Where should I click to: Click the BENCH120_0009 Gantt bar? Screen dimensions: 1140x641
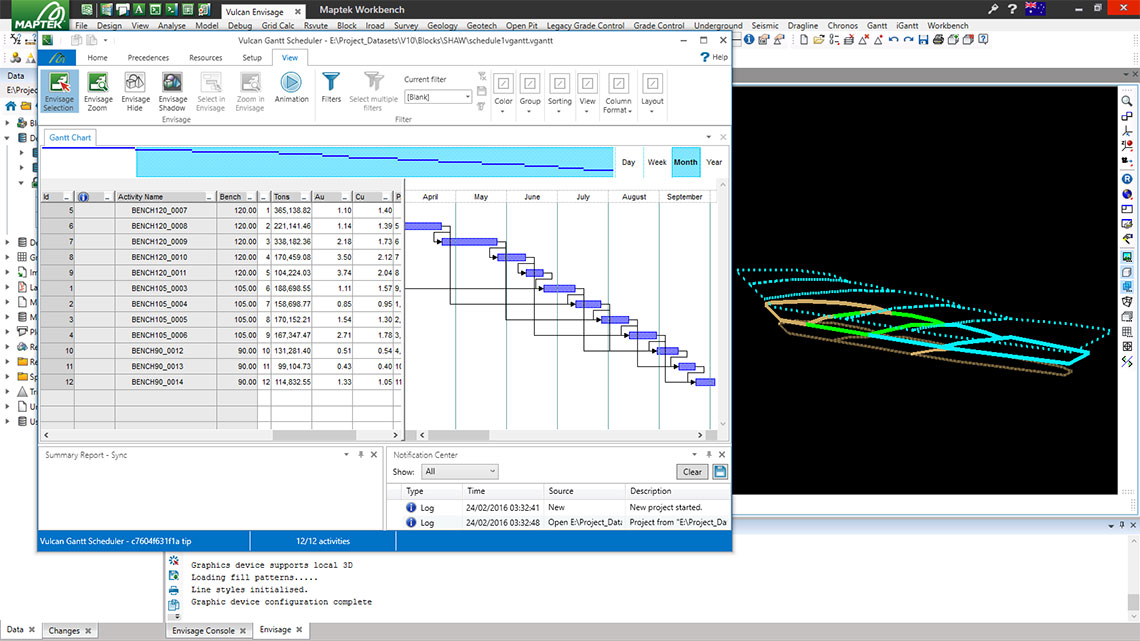tap(470, 242)
